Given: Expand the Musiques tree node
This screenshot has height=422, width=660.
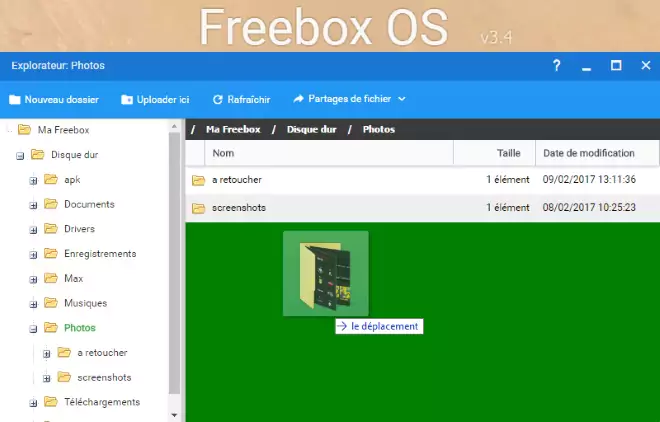Looking at the screenshot, I should click(33, 305).
